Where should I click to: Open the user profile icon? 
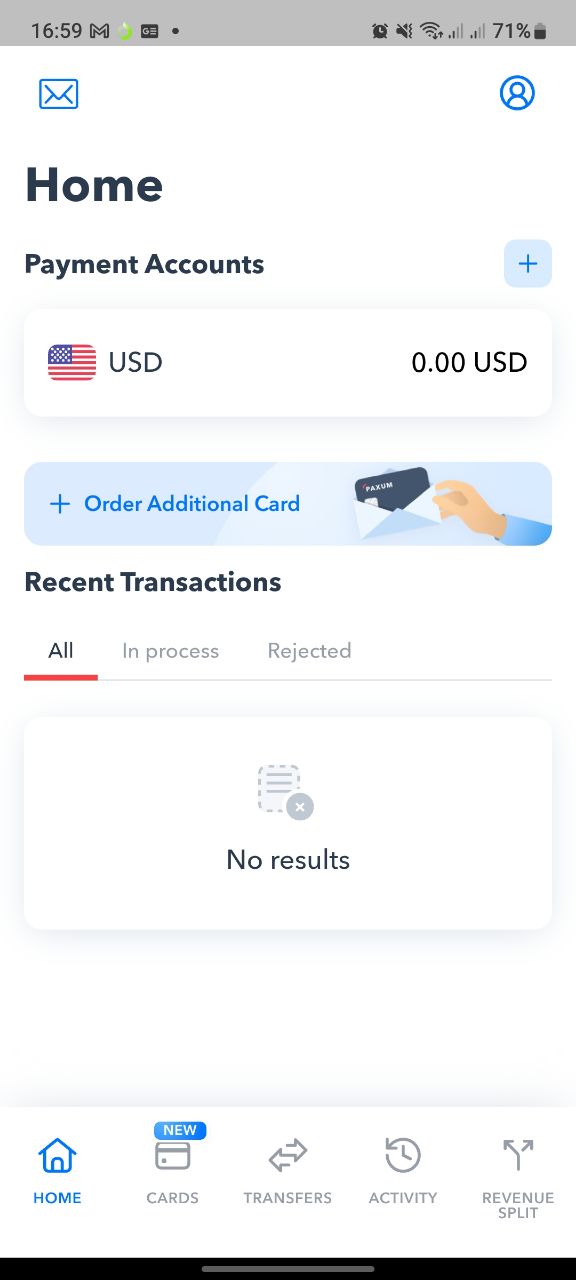(517, 93)
